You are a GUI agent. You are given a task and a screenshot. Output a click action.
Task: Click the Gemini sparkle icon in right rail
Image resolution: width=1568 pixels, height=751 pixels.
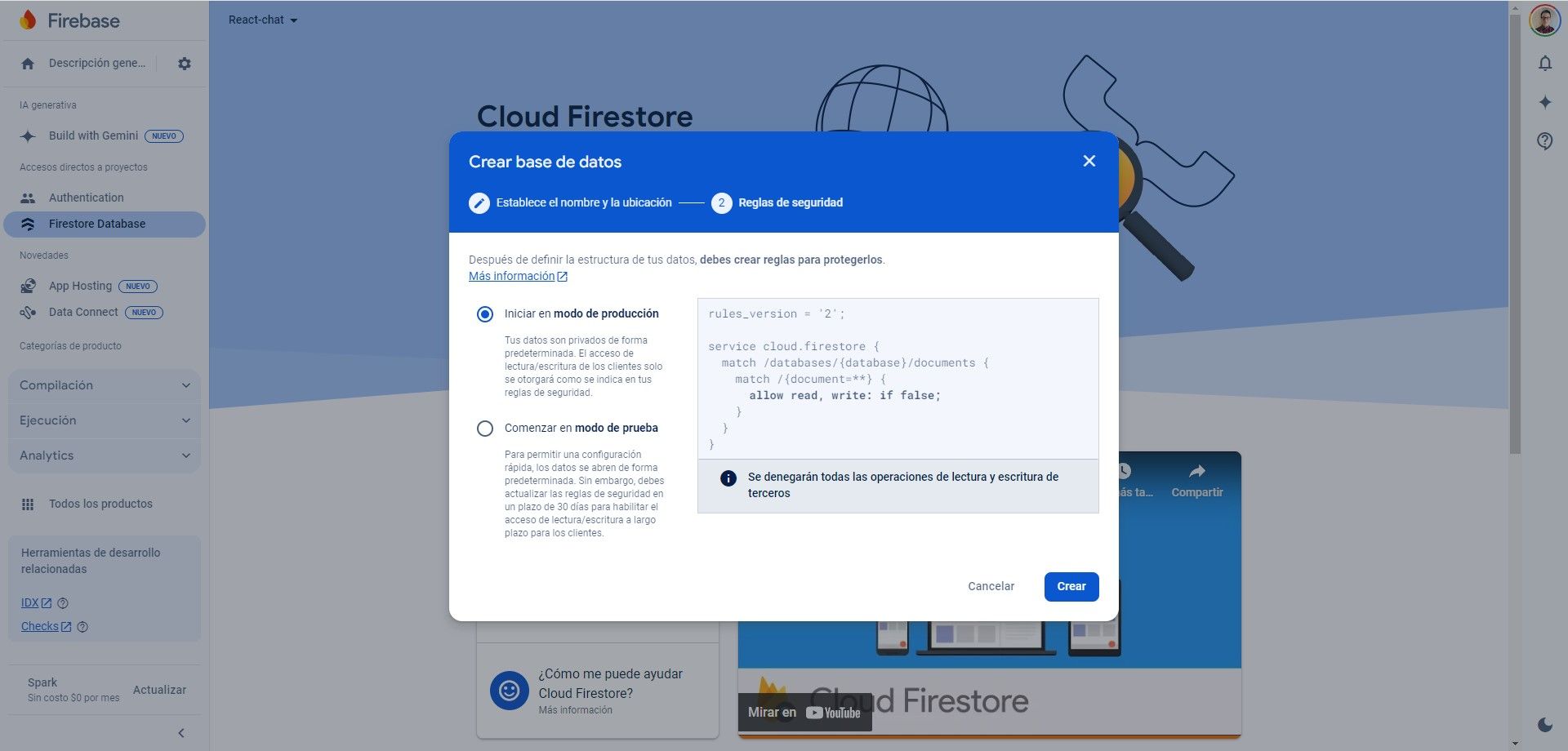click(1544, 102)
